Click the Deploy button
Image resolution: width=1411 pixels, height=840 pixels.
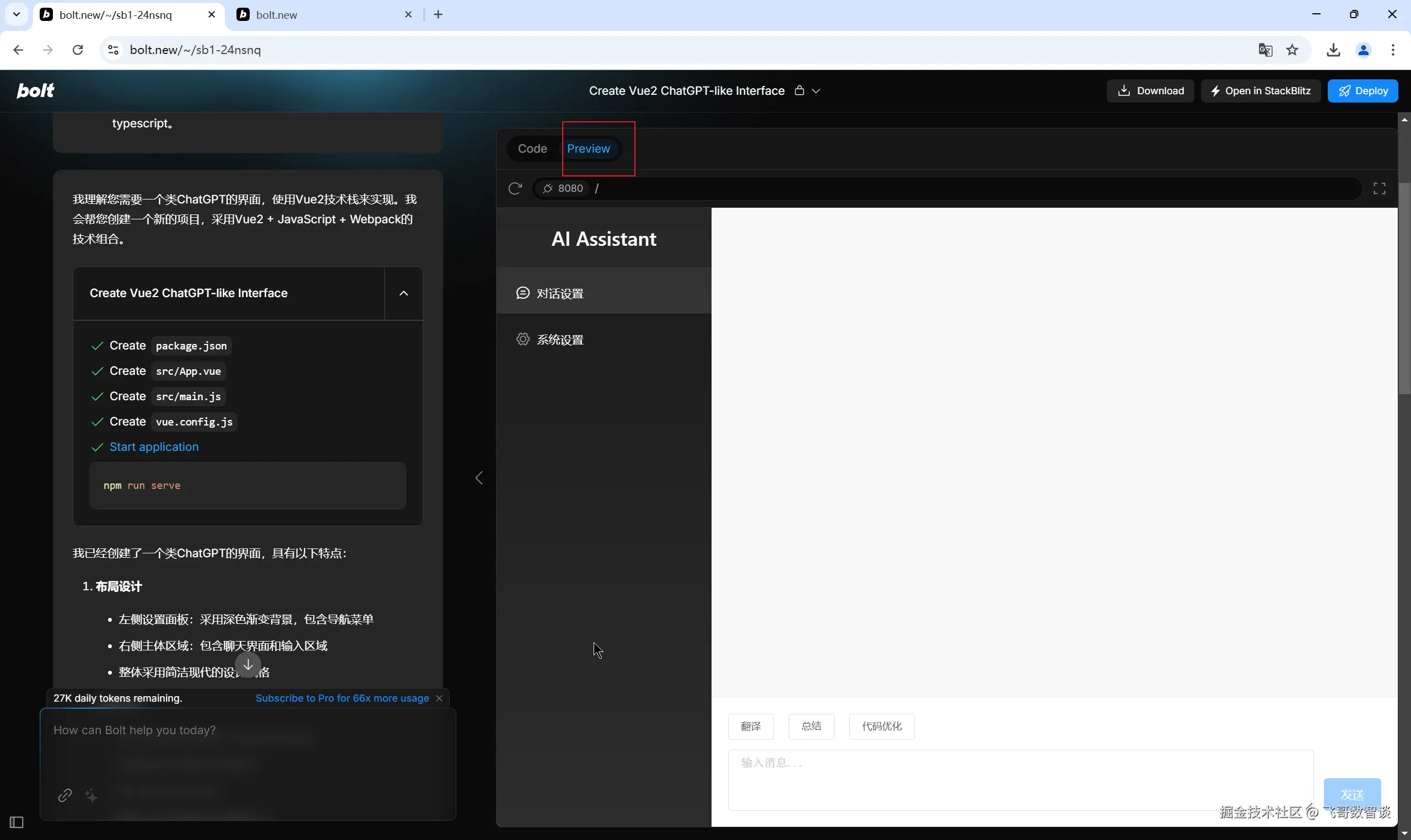coord(1362,90)
